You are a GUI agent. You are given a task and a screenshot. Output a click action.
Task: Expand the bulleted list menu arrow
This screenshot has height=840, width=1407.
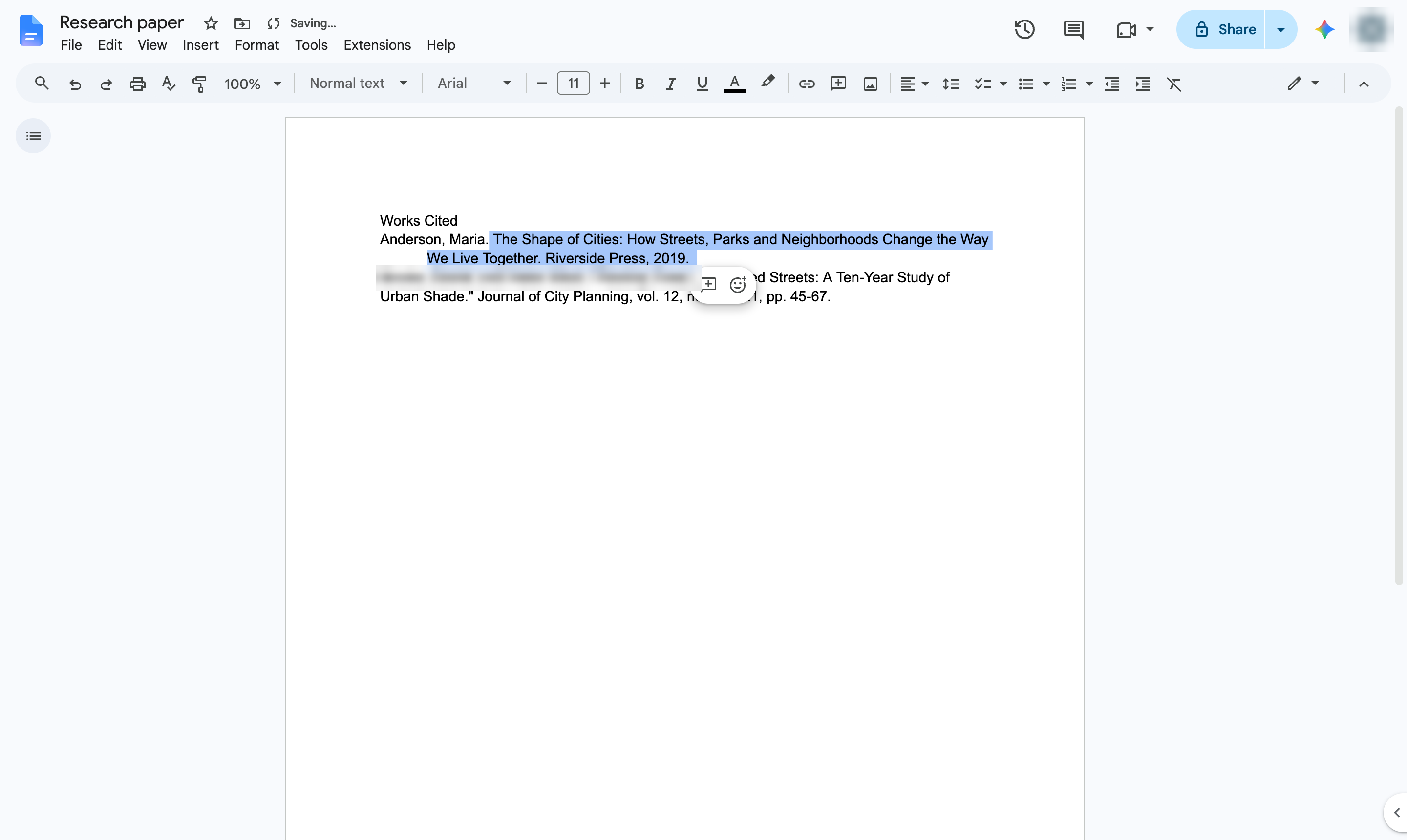pos(1046,84)
